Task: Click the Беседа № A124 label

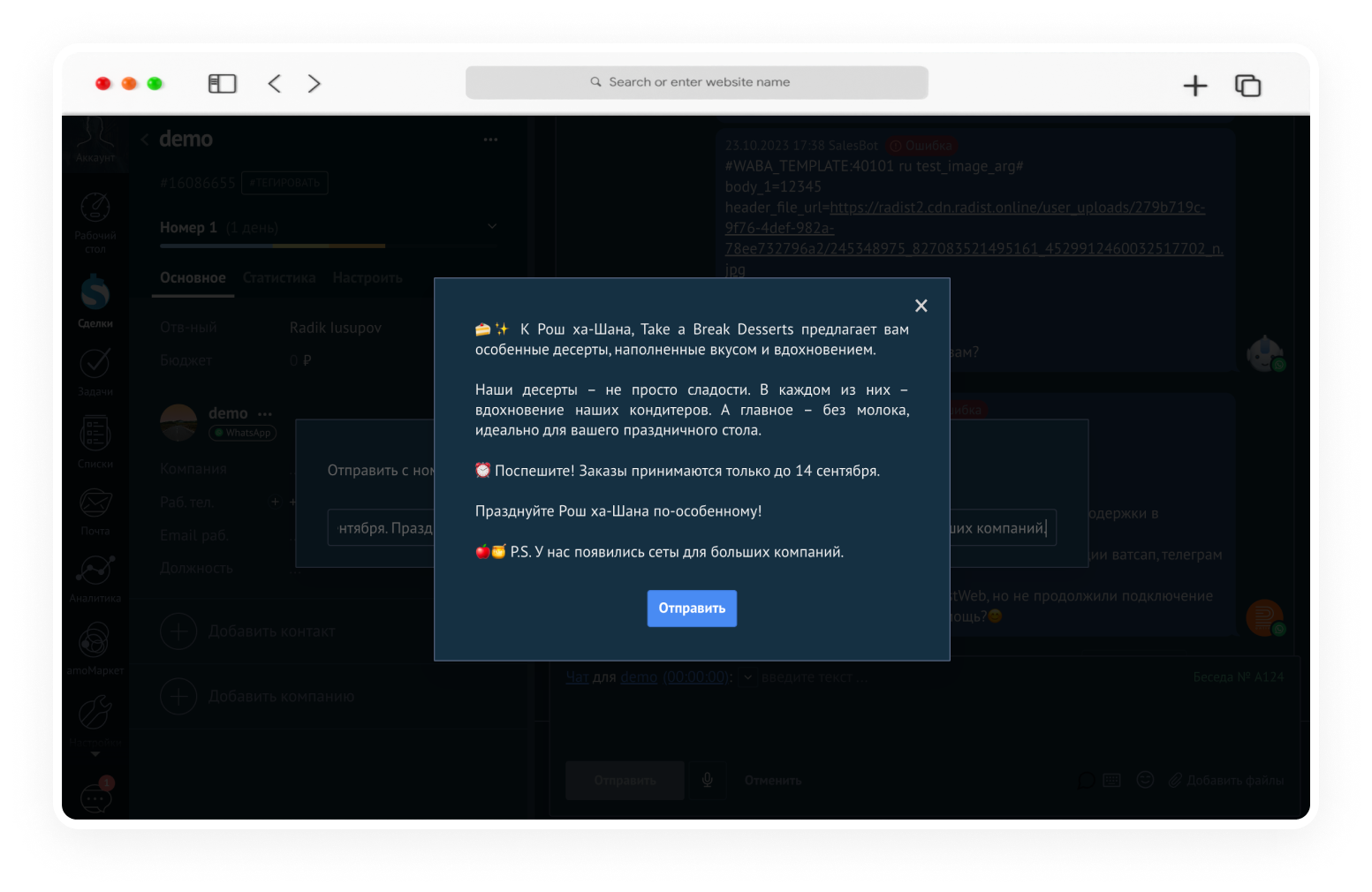Action: [1239, 677]
